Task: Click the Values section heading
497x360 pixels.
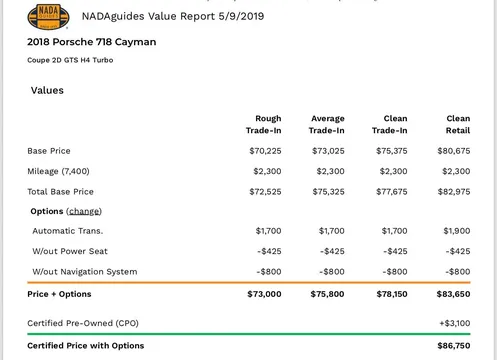Action: tap(47, 90)
